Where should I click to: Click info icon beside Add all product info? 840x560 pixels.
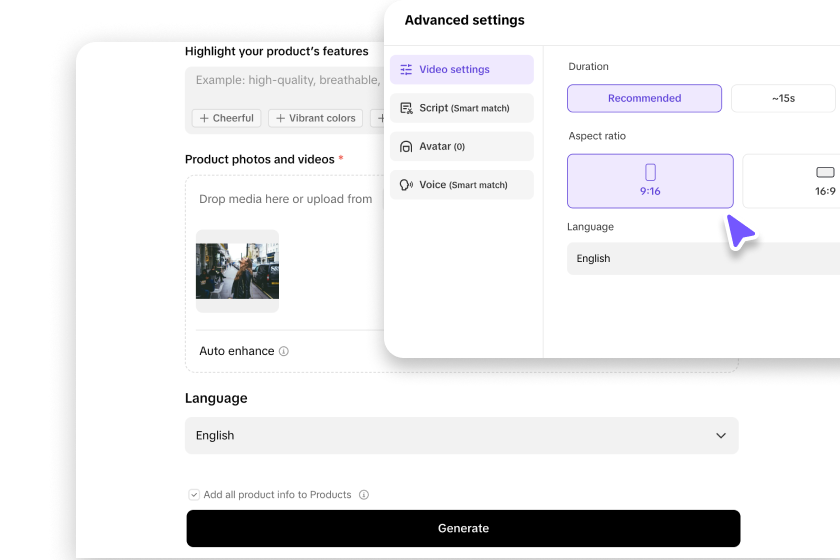point(364,495)
